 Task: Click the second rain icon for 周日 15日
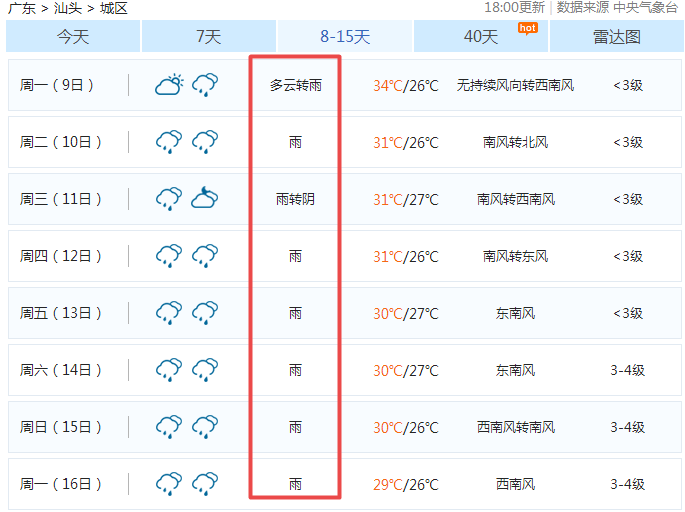(205, 427)
